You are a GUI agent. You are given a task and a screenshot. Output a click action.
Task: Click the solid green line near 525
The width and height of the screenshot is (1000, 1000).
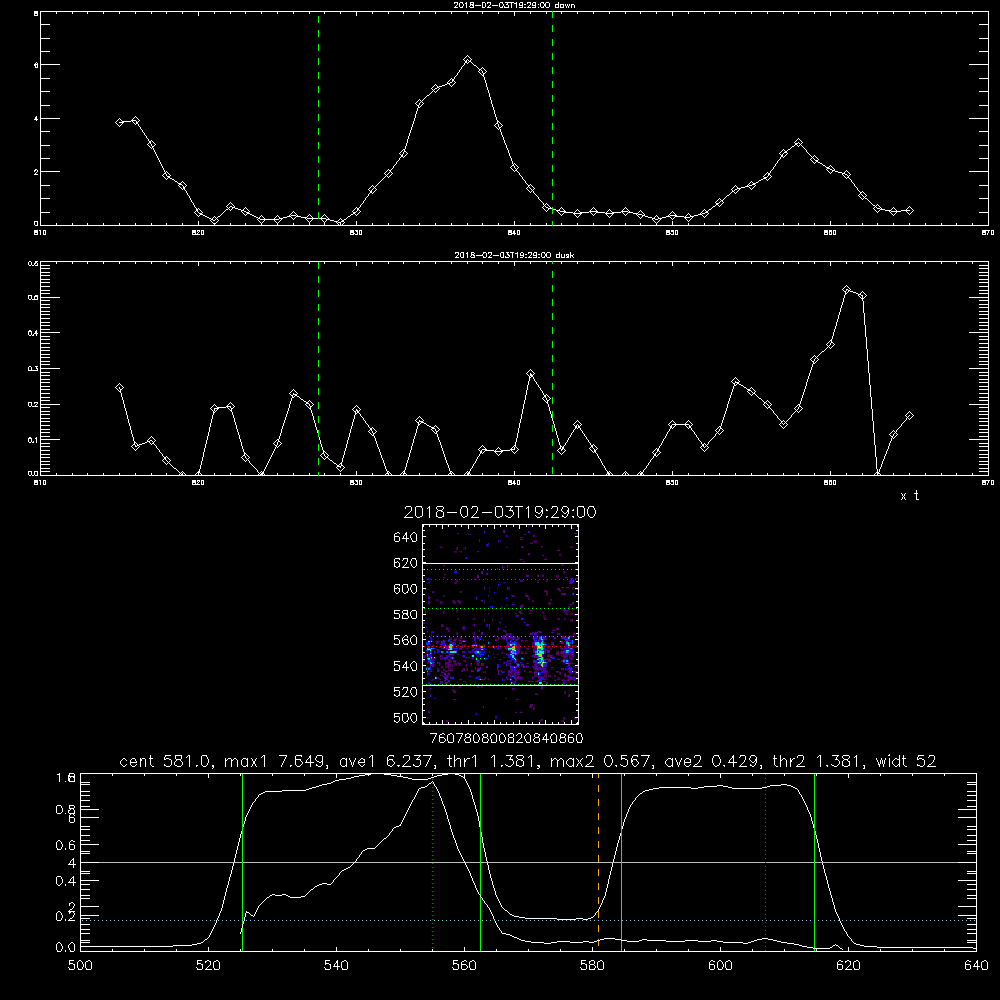[x=242, y=861]
